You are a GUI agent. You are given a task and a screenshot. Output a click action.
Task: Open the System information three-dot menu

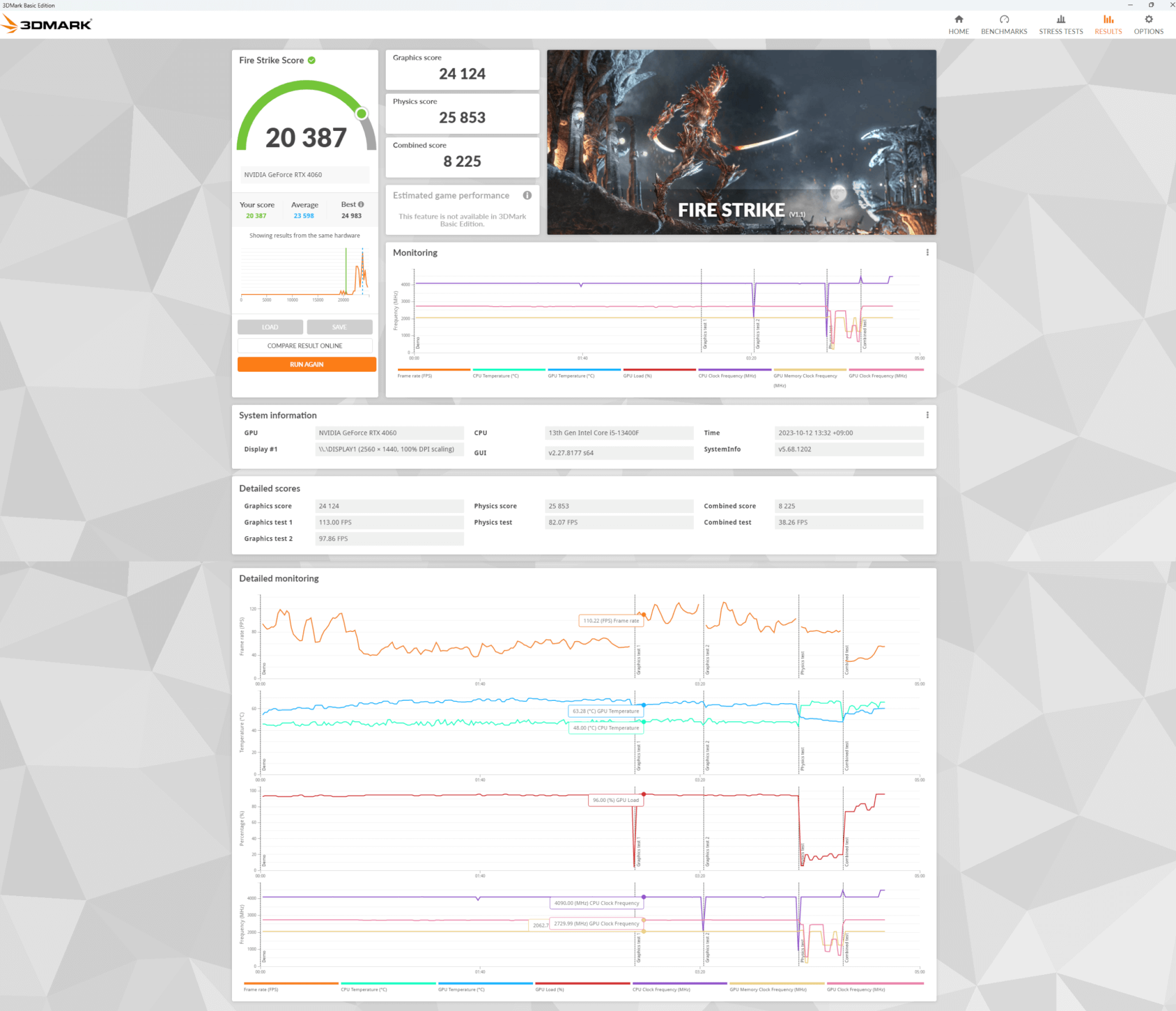click(x=927, y=415)
